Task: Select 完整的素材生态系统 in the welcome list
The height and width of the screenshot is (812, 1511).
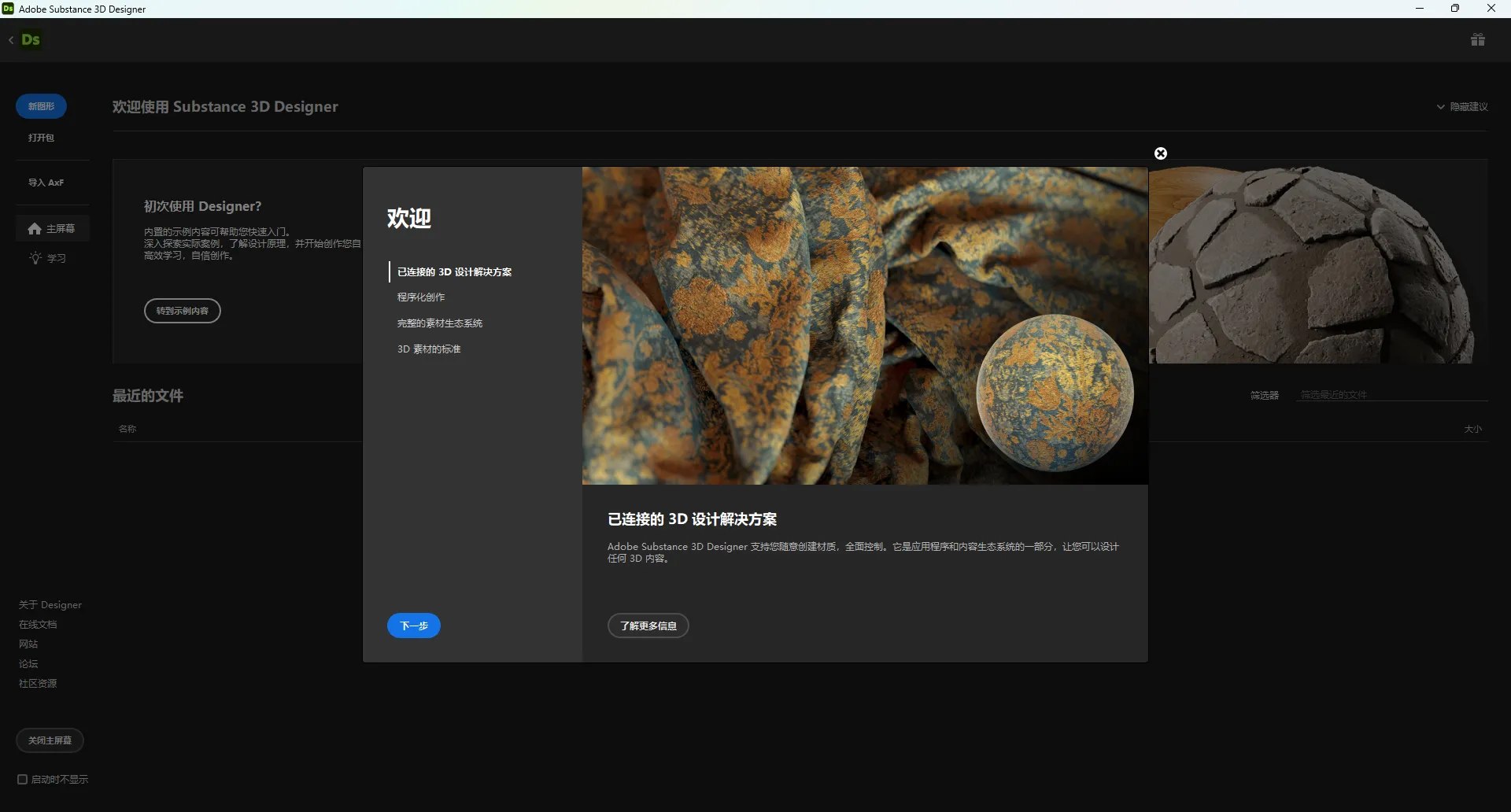Action: 440,323
